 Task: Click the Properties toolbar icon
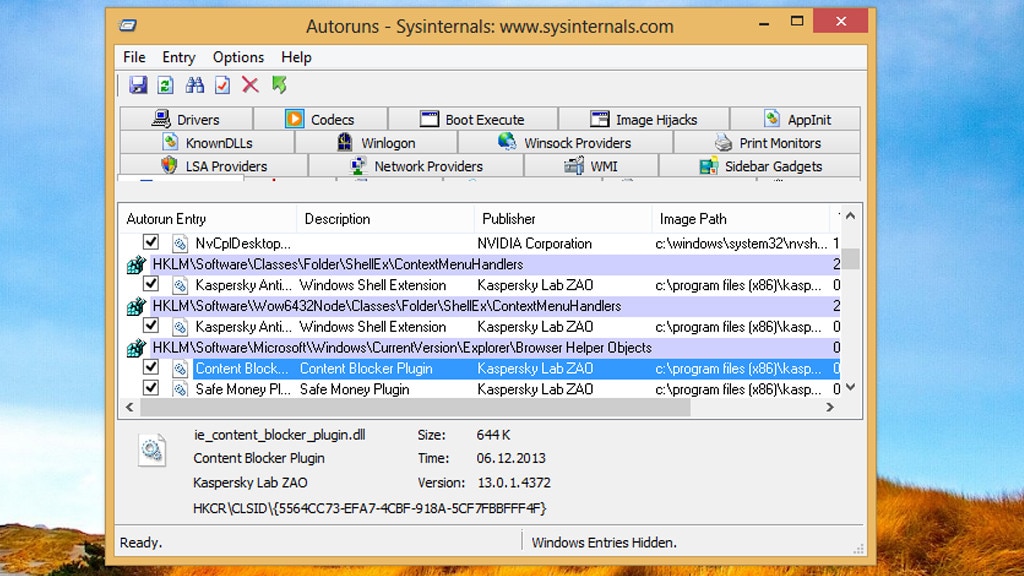[x=222, y=86]
